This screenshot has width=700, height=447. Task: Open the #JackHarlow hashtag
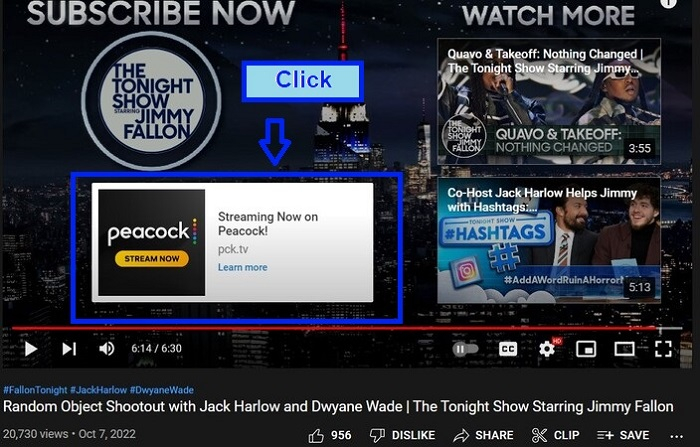pyautogui.click(x=98, y=390)
